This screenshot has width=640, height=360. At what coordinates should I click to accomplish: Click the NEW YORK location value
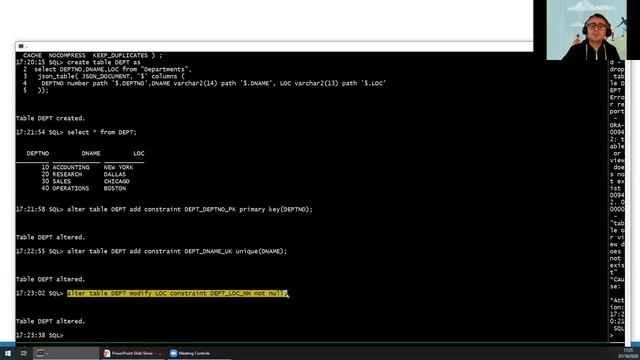[x=118, y=167]
